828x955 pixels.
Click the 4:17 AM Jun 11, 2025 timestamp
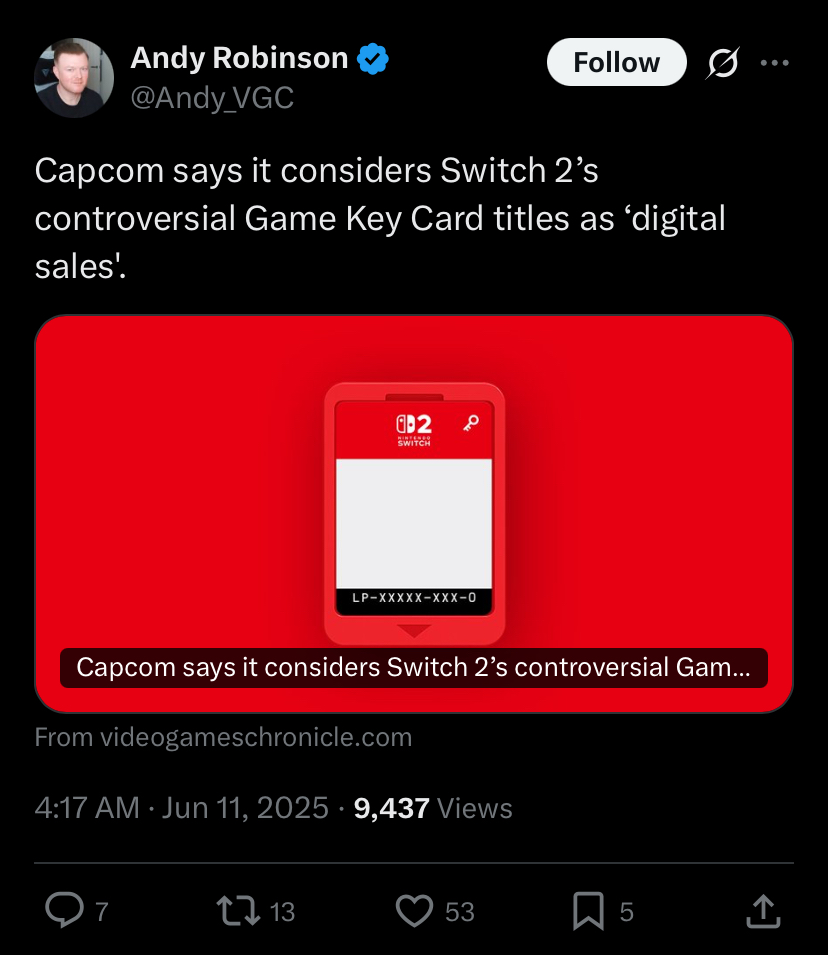click(182, 808)
